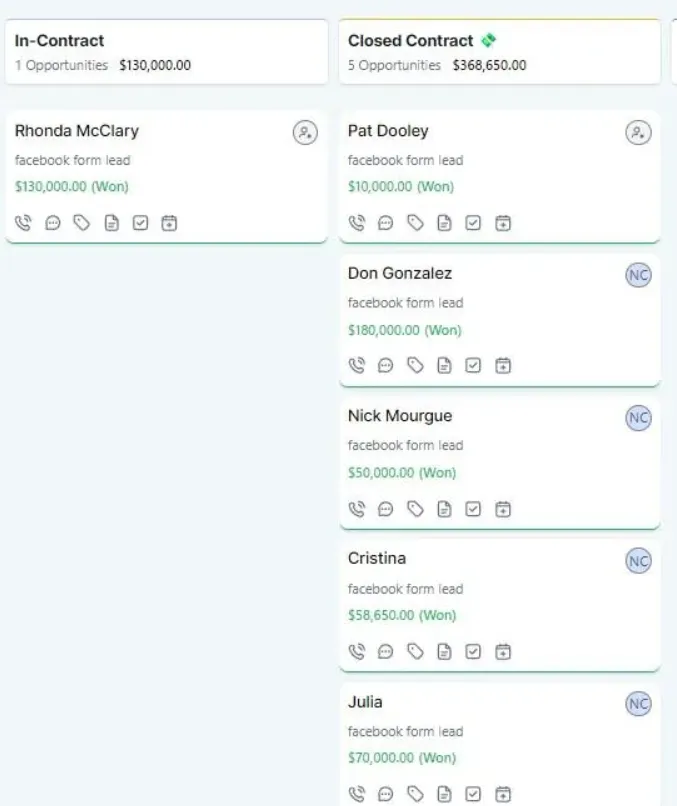Open the messages icon on Pat Dooley's card
This screenshot has height=806, width=677.
pos(386,223)
